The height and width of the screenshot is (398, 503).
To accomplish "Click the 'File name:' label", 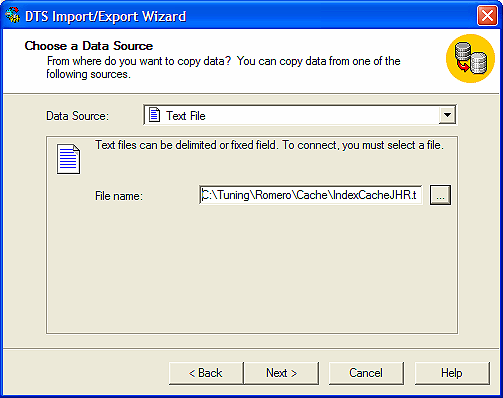I will [x=119, y=196].
